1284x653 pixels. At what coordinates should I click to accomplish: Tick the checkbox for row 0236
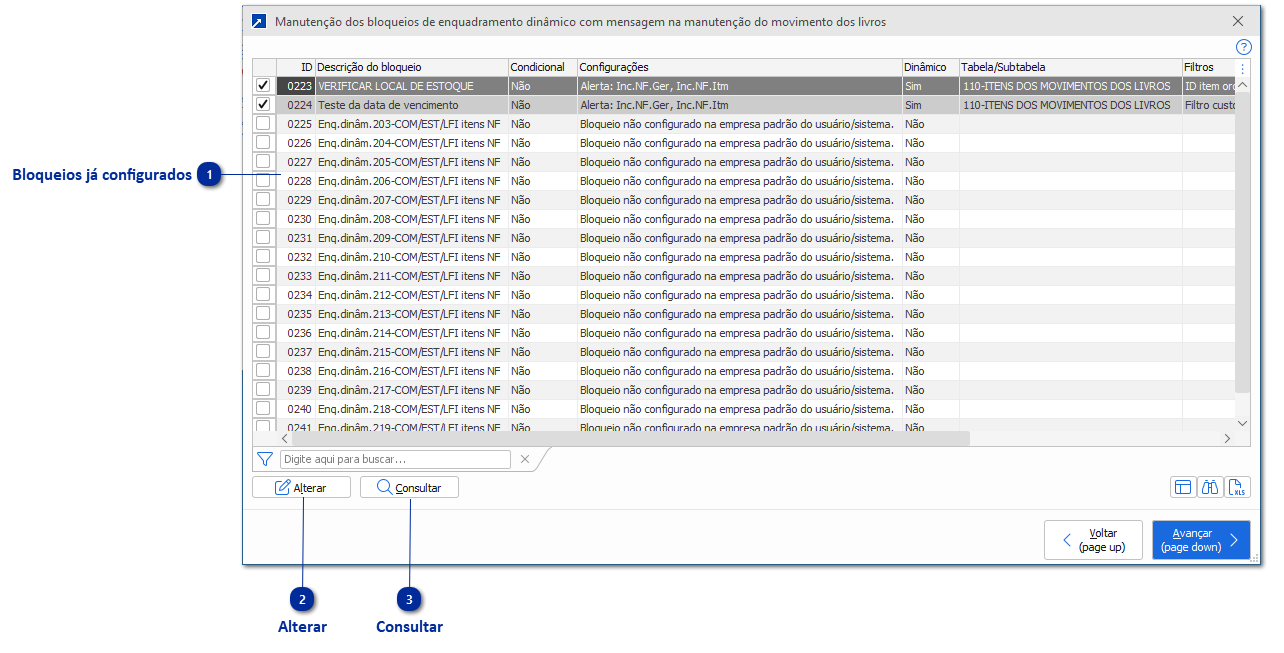click(264, 333)
